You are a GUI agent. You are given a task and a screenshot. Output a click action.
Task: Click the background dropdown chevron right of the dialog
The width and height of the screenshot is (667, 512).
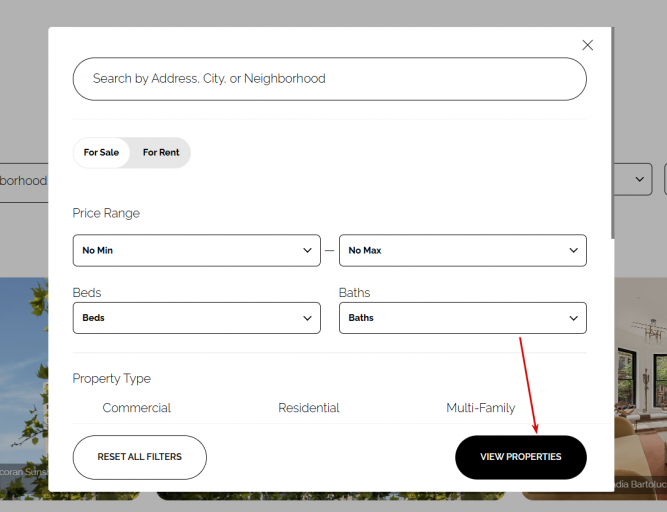(x=640, y=179)
